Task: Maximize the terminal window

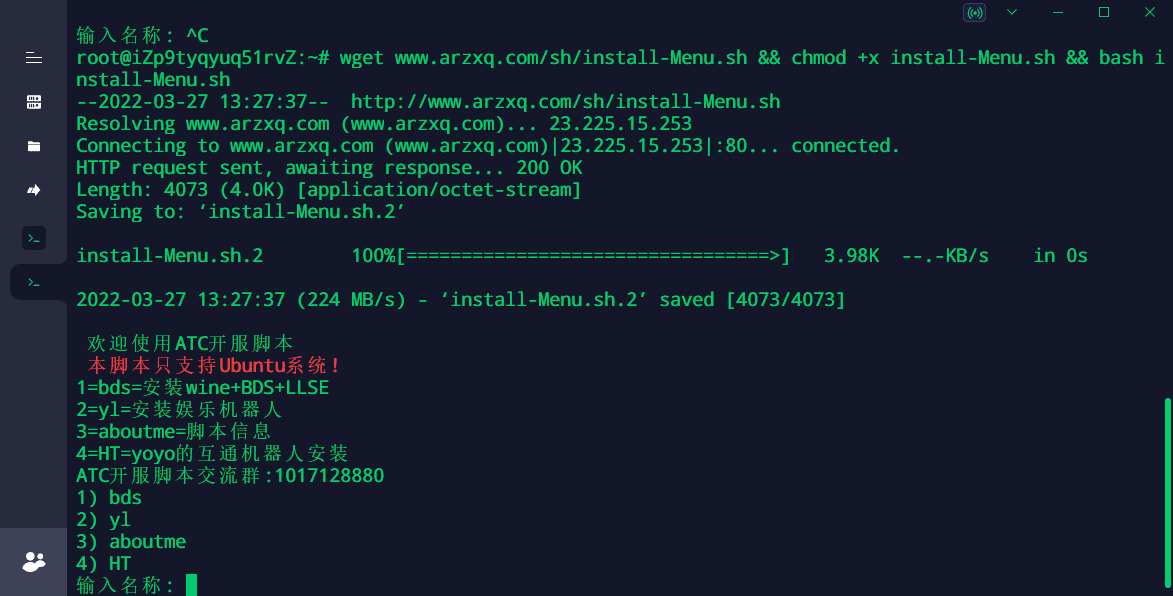Action: click(1103, 12)
